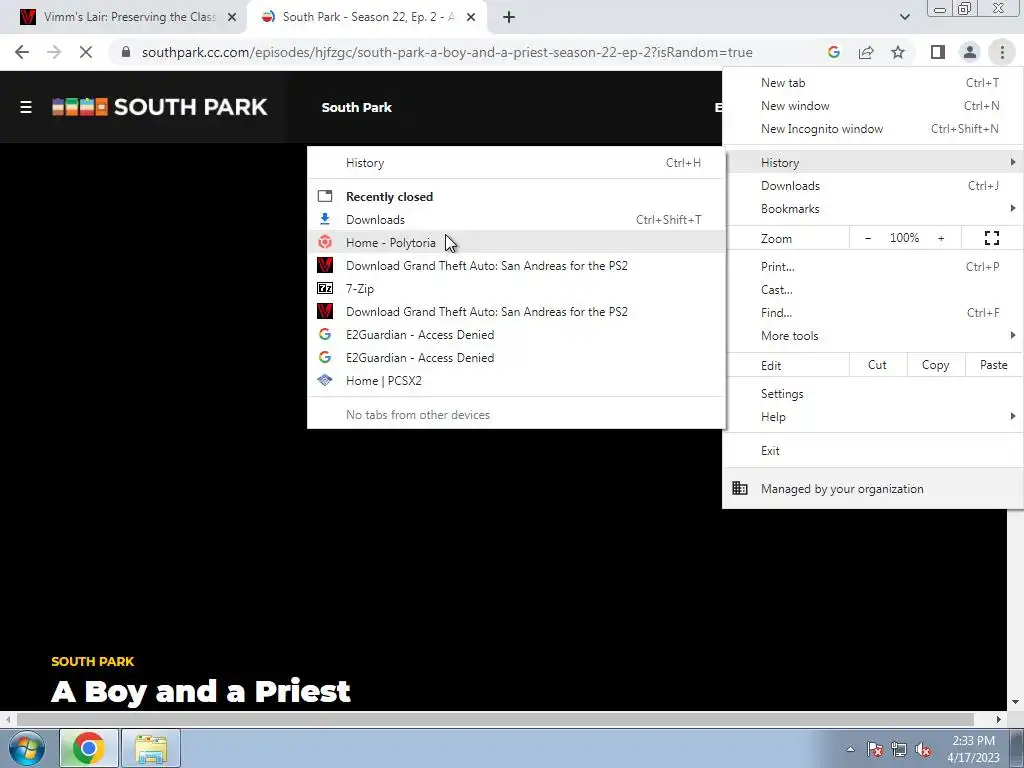Click the padlock site info icon
This screenshot has height=768, width=1024.
tap(126, 52)
